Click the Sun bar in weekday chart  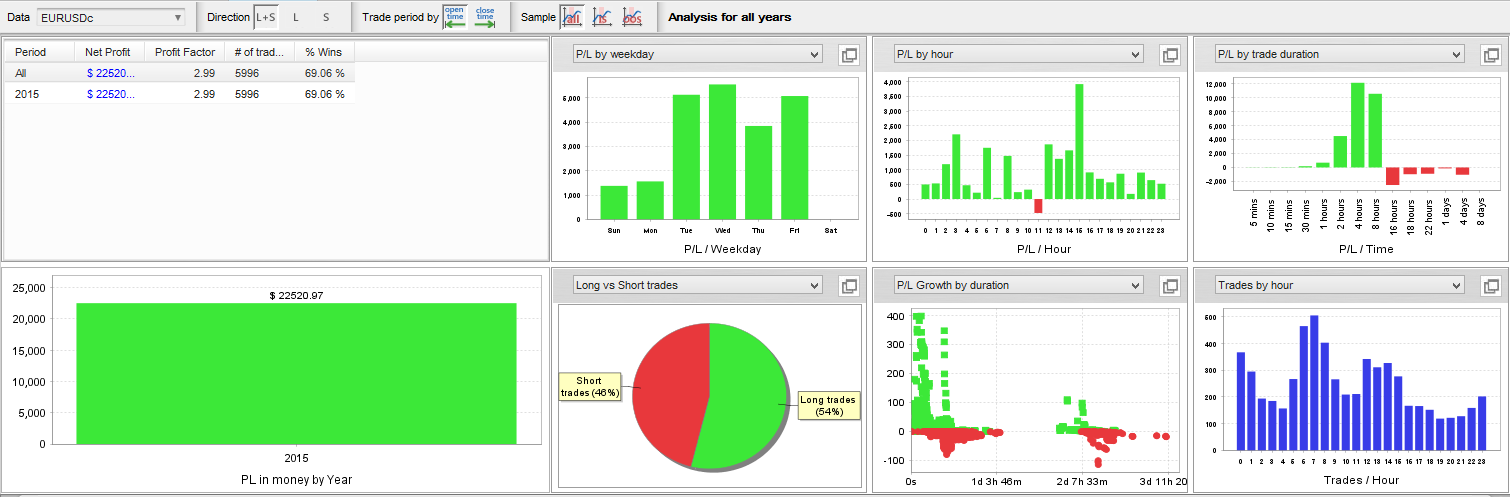[614, 202]
